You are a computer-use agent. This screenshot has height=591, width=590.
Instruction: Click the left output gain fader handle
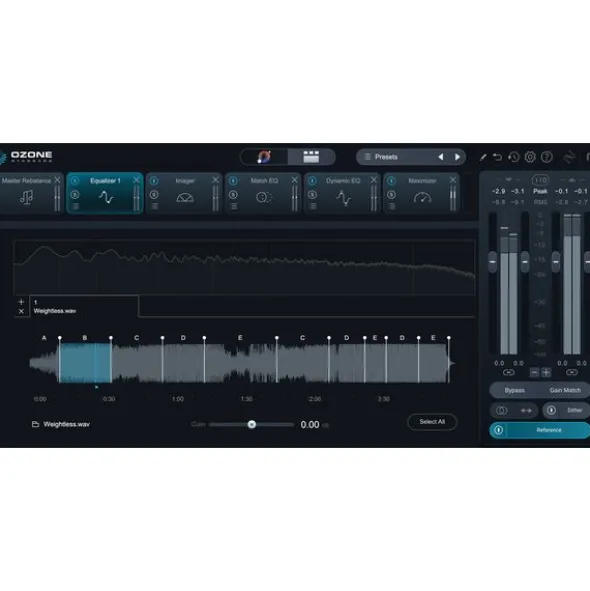click(555, 262)
